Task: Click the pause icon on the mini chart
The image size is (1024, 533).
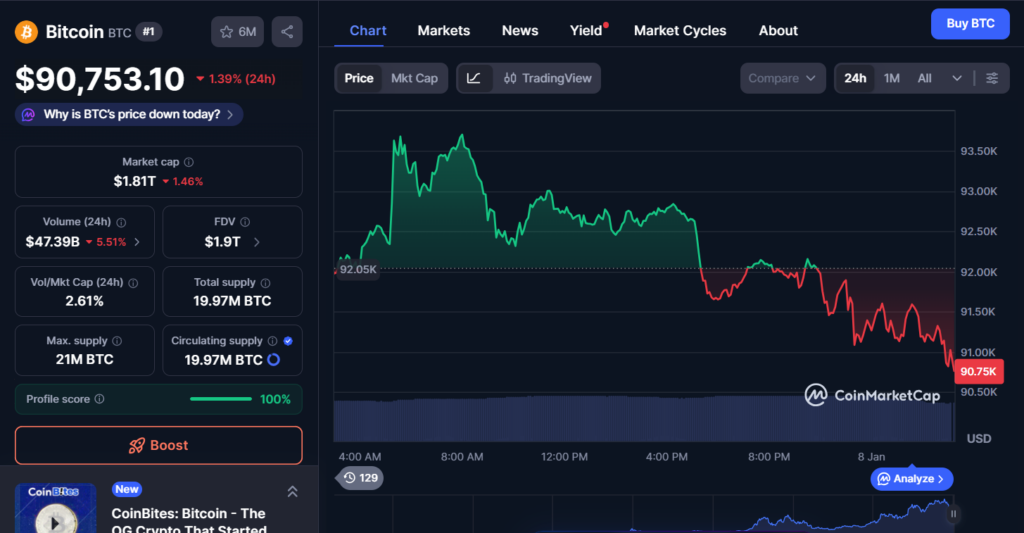Action: (x=953, y=514)
